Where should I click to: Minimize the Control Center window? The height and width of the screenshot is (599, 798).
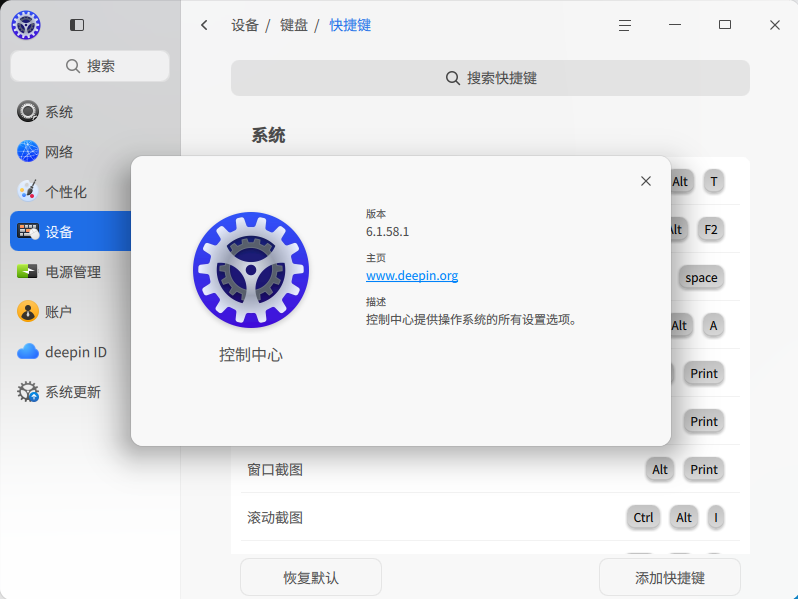pos(675,25)
